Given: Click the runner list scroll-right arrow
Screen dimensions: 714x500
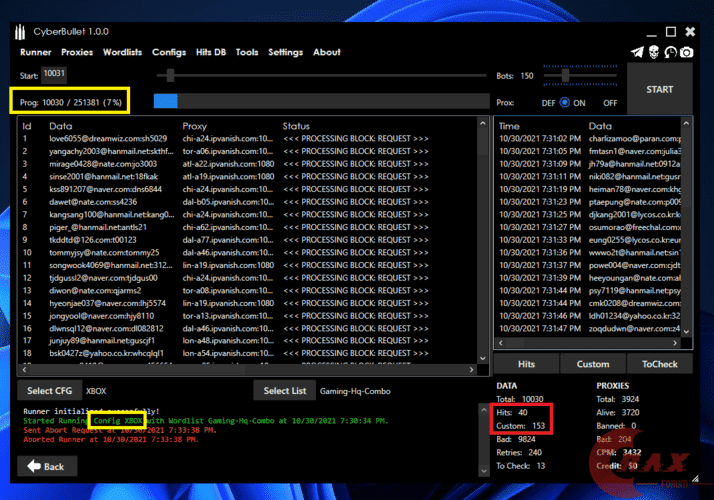Looking at the screenshot, I should point(471,370).
